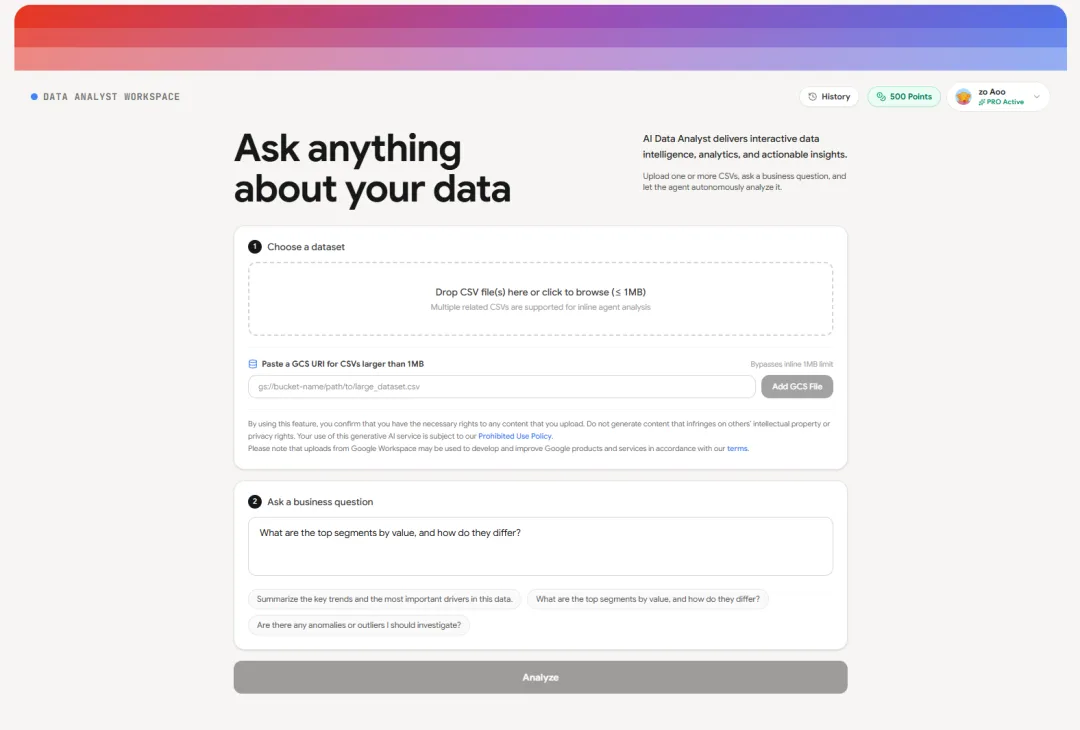Open the History panel

[x=829, y=96]
